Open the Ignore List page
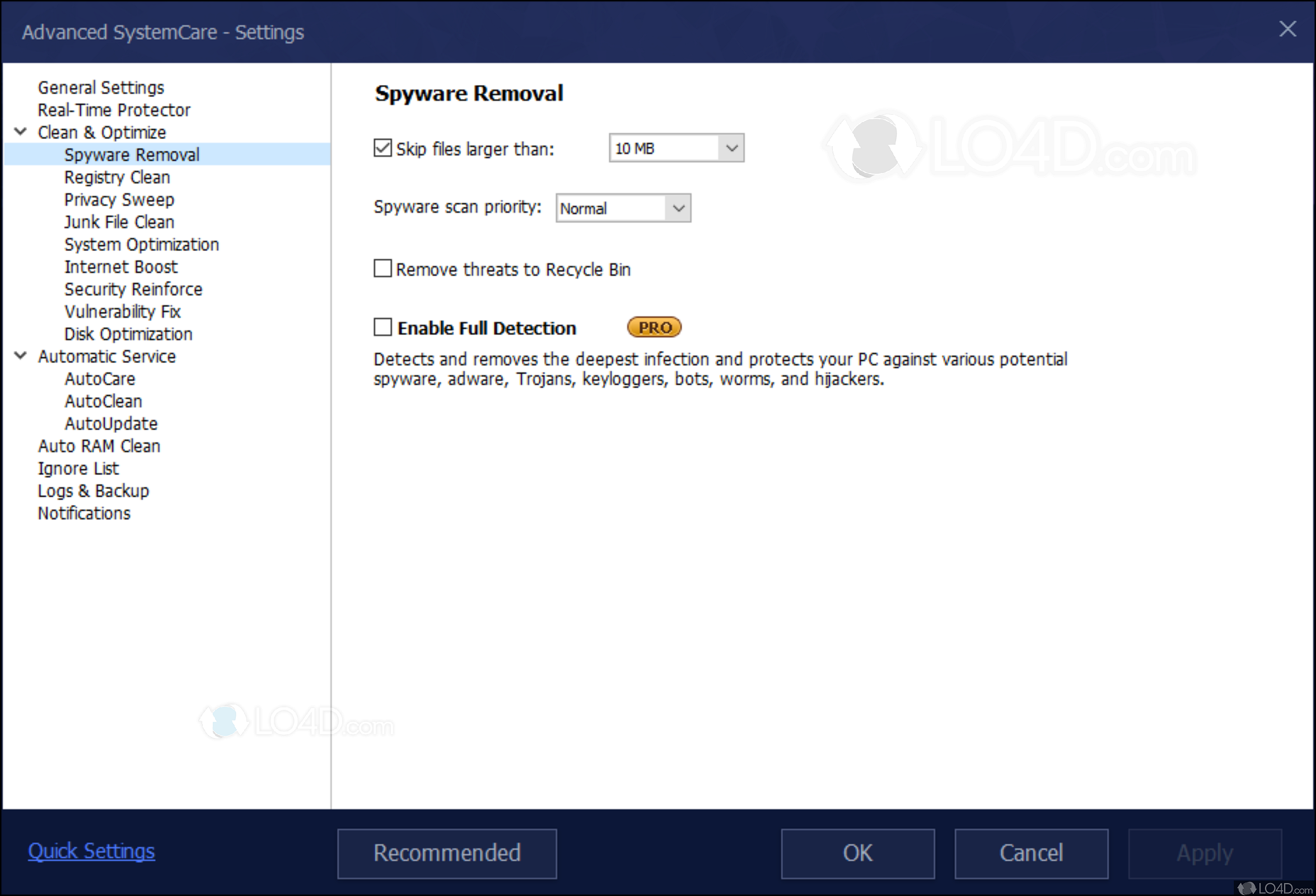This screenshot has height=896, width=1316. pyautogui.click(x=78, y=468)
